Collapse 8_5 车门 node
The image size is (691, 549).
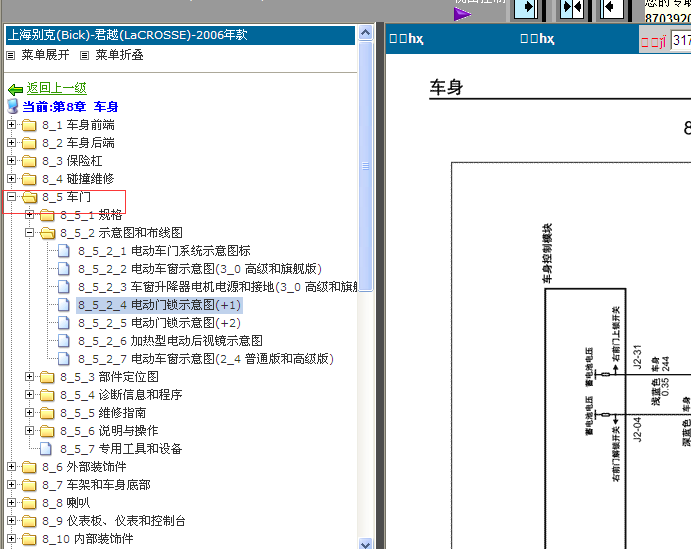11,197
